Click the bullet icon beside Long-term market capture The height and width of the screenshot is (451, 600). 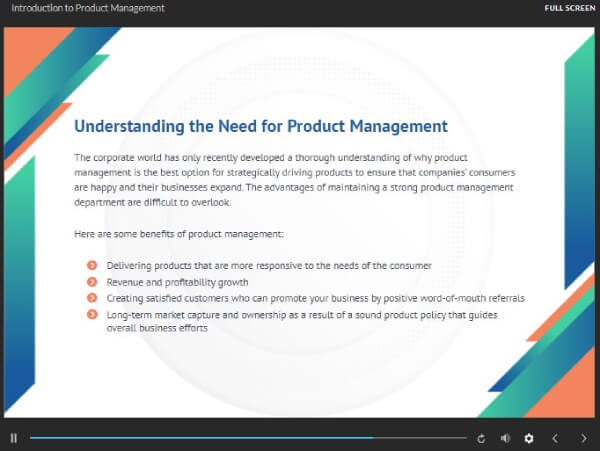(x=92, y=315)
